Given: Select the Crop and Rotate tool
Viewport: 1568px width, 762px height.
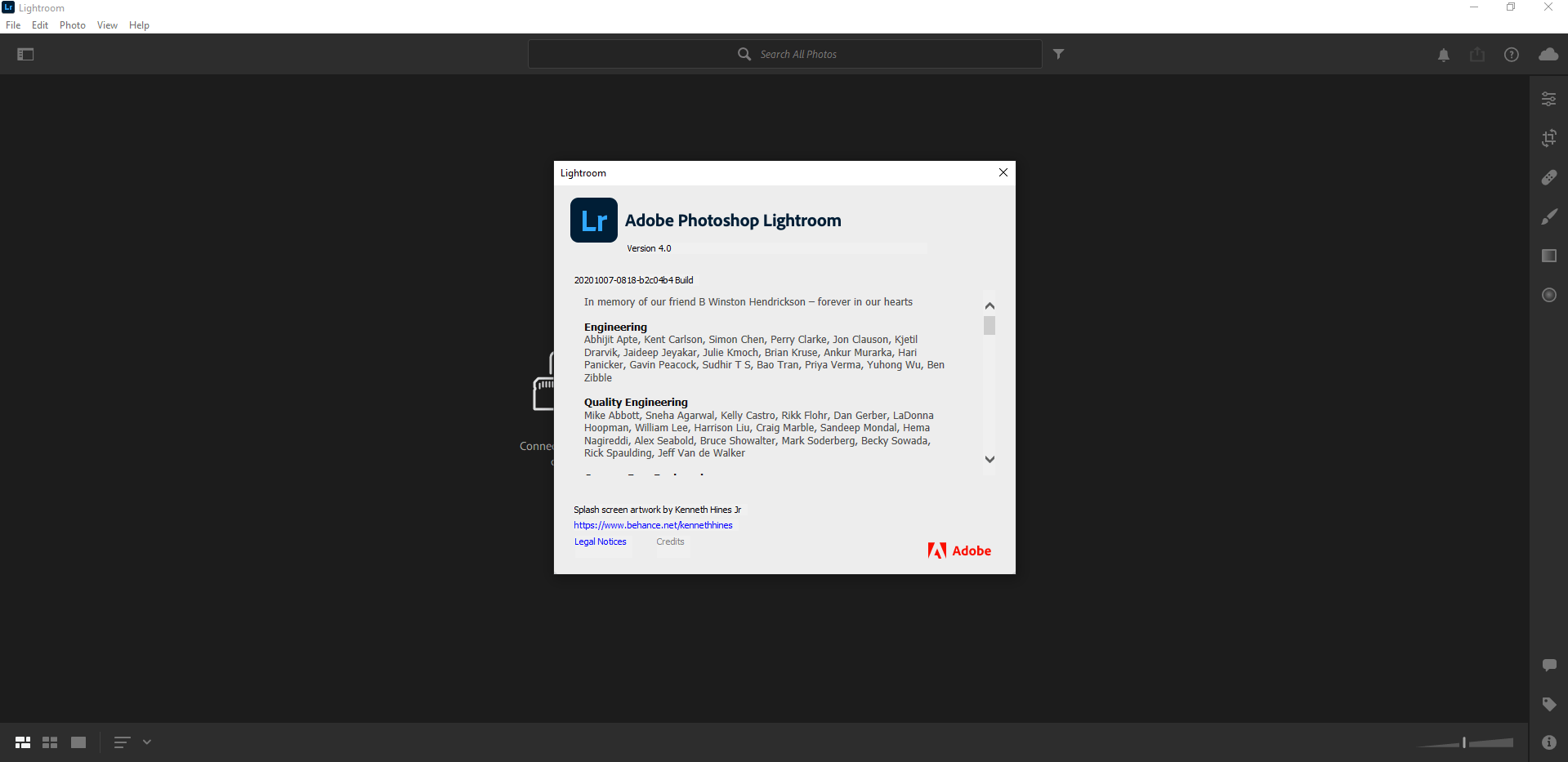Looking at the screenshot, I should [1548, 138].
